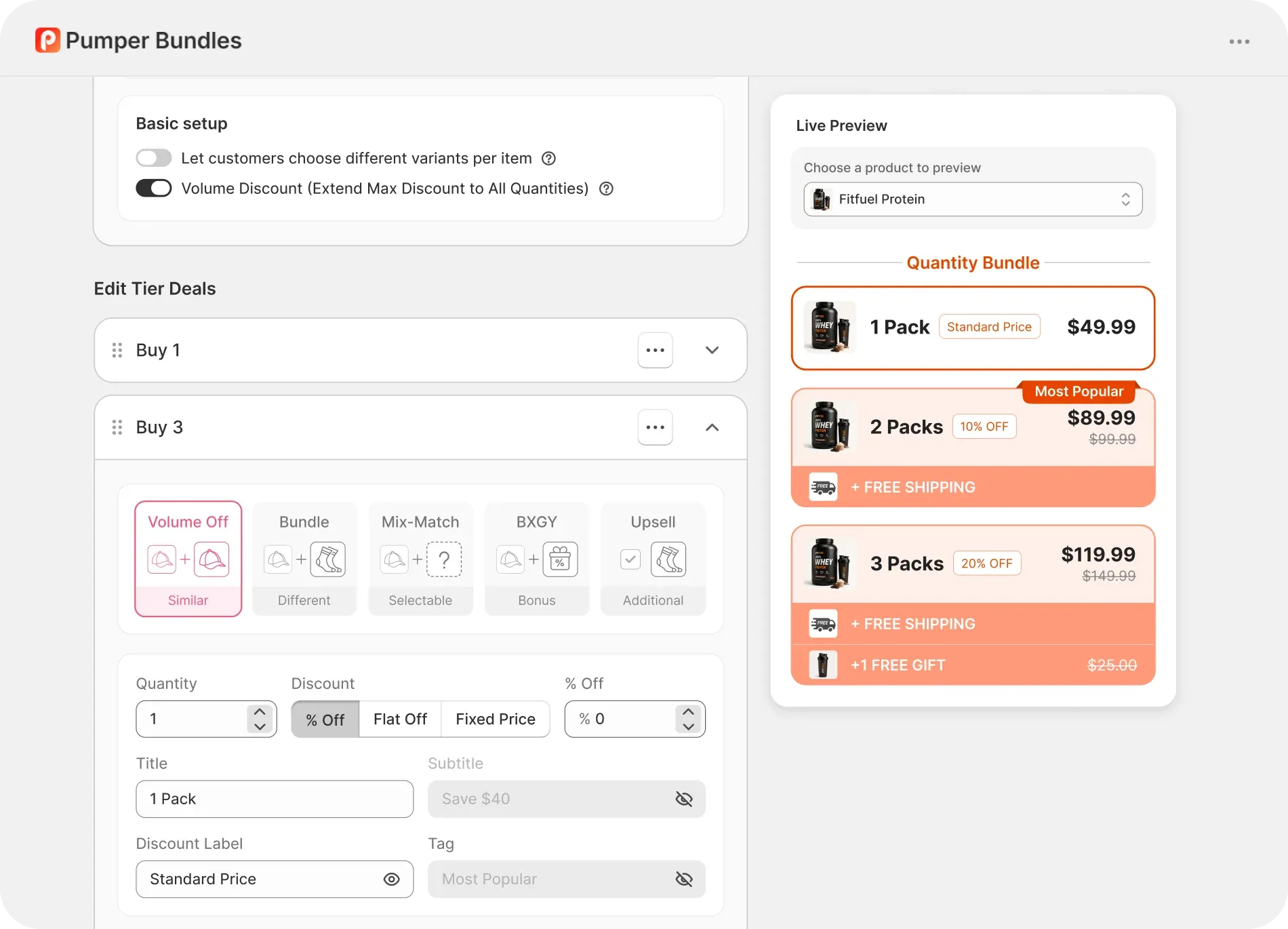Click the Pumper Bundles logo icon
Image resolution: width=1288 pixels, height=929 pixels.
click(47, 40)
